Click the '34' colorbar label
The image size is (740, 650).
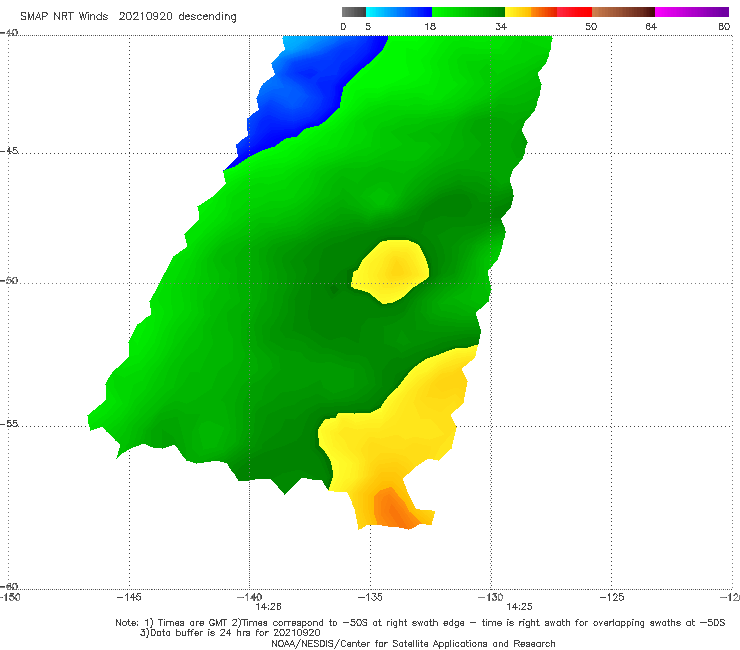(501, 27)
